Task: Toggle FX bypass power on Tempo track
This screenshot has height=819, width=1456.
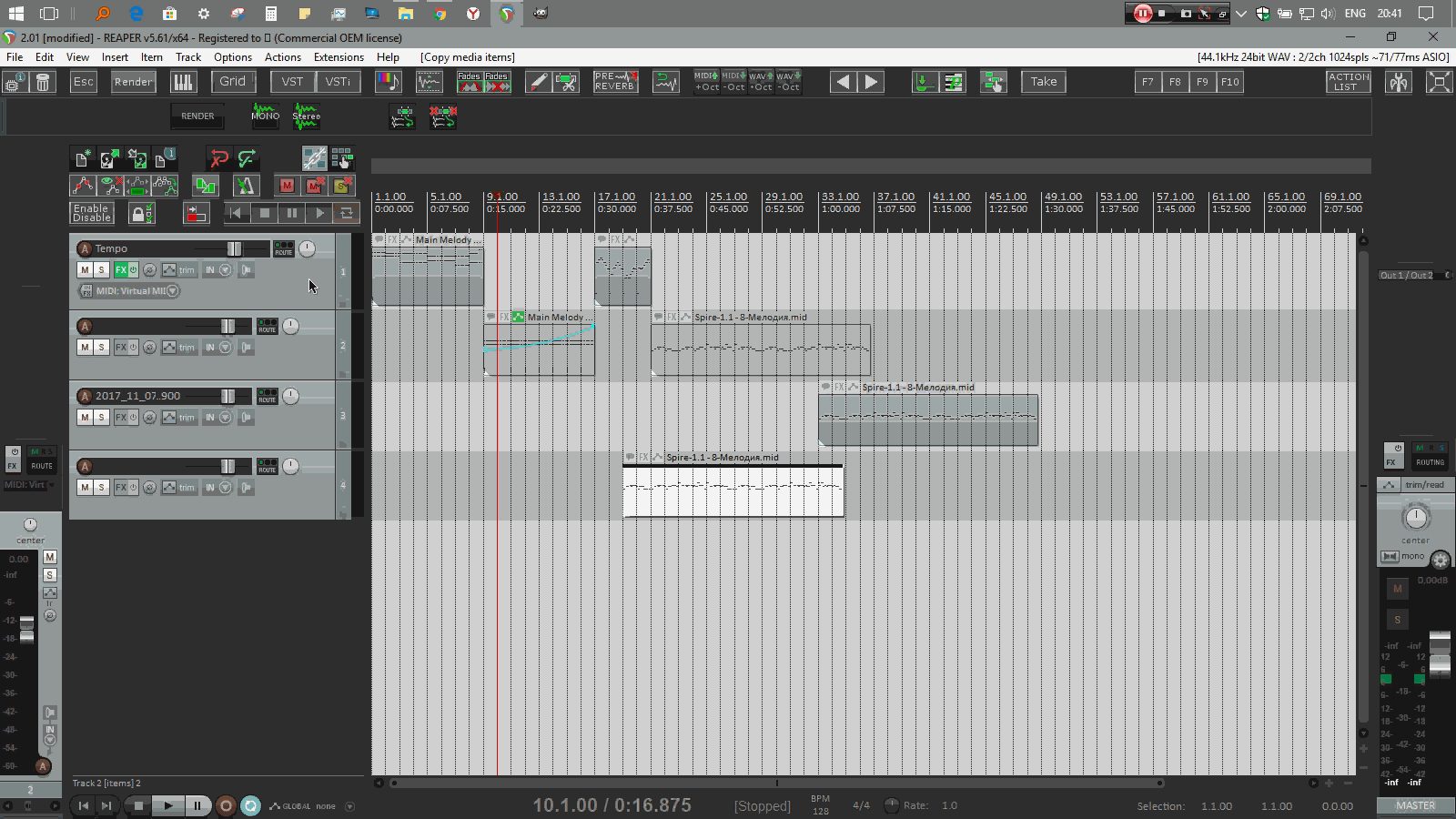Action: click(133, 270)
